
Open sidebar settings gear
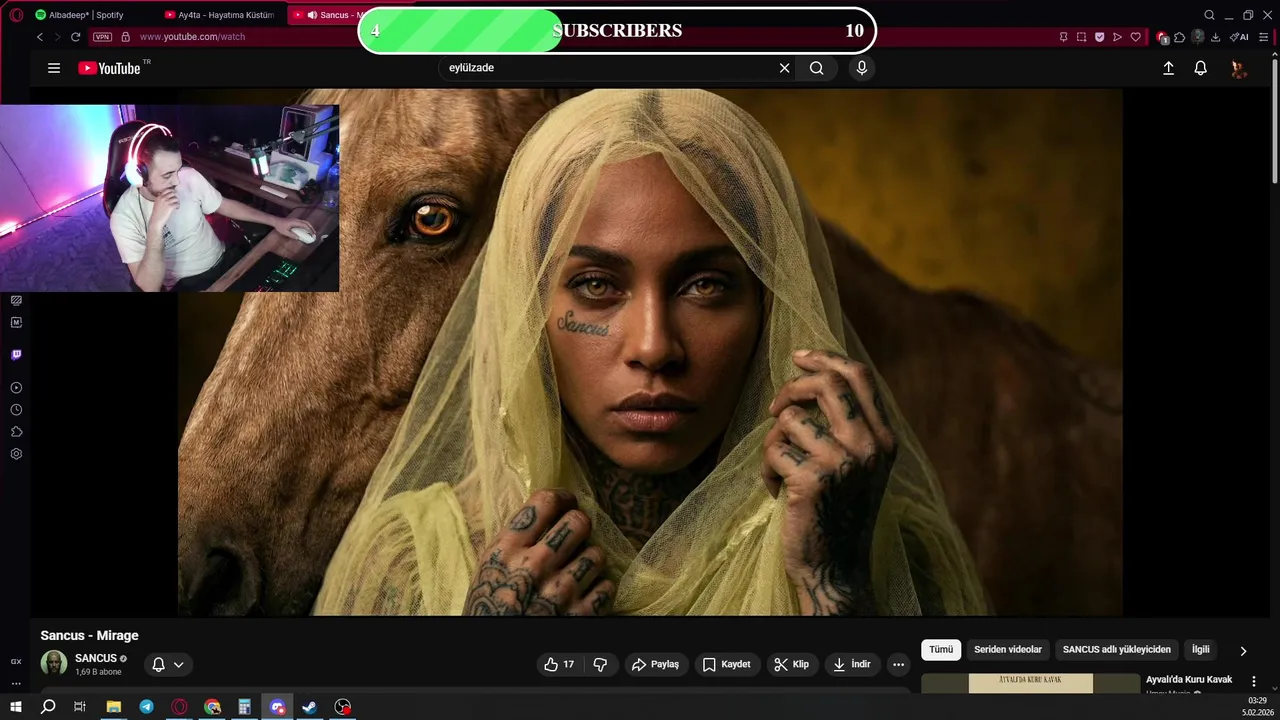tap(16, 454)
